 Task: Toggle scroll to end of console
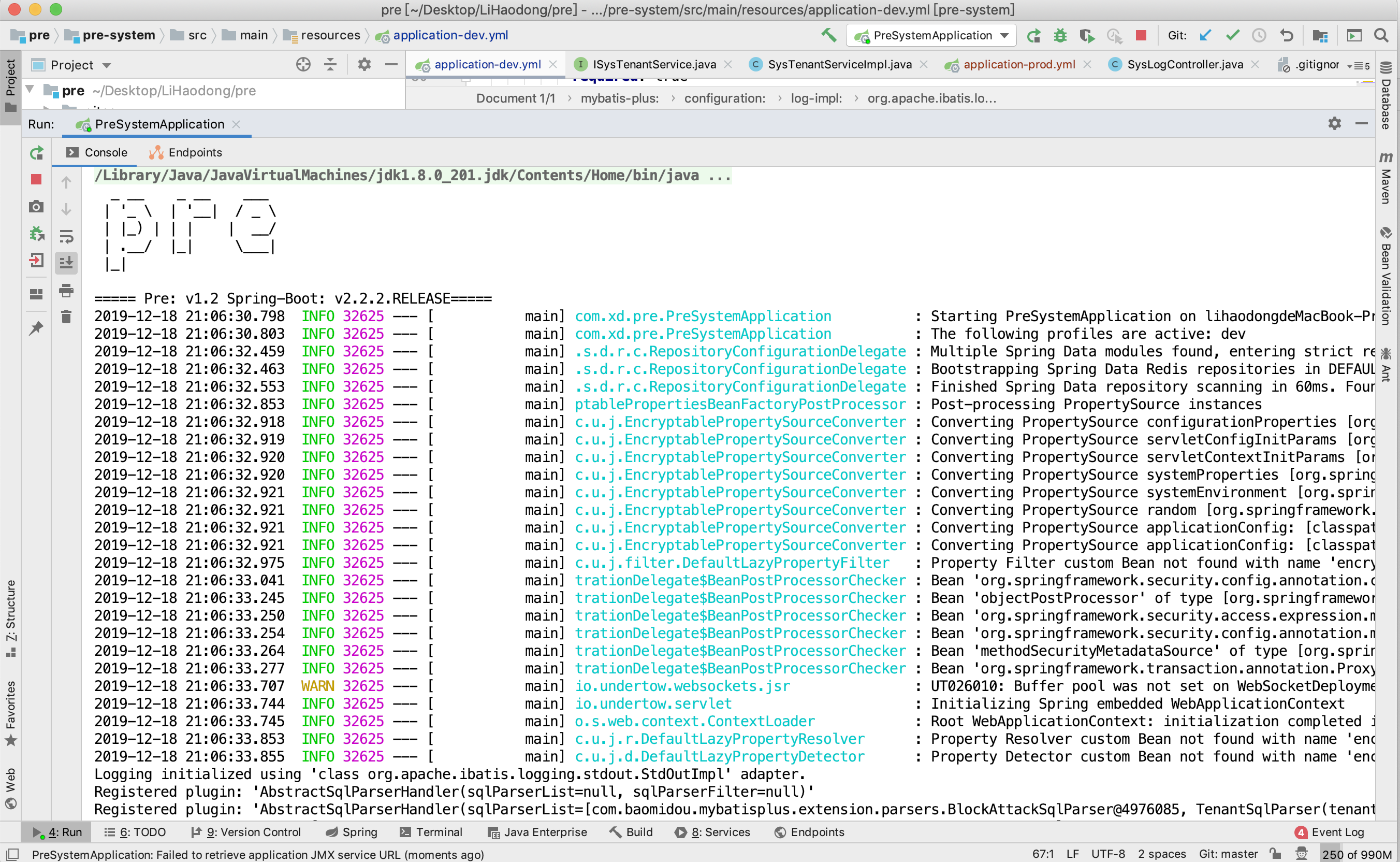66,262
